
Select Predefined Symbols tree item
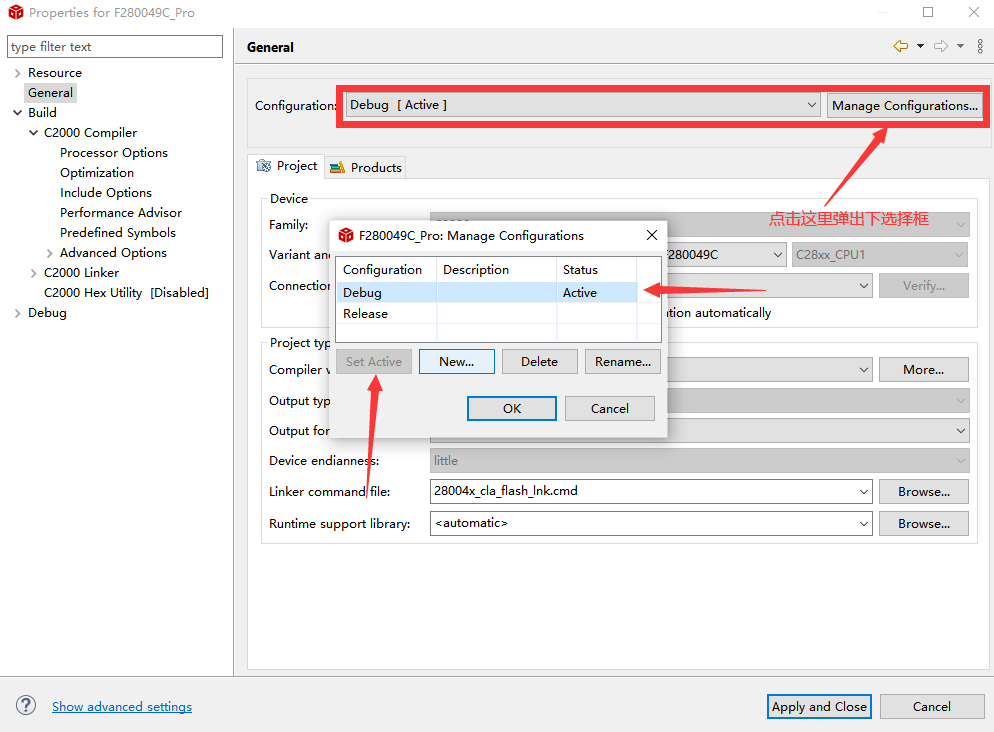[118, 233]
